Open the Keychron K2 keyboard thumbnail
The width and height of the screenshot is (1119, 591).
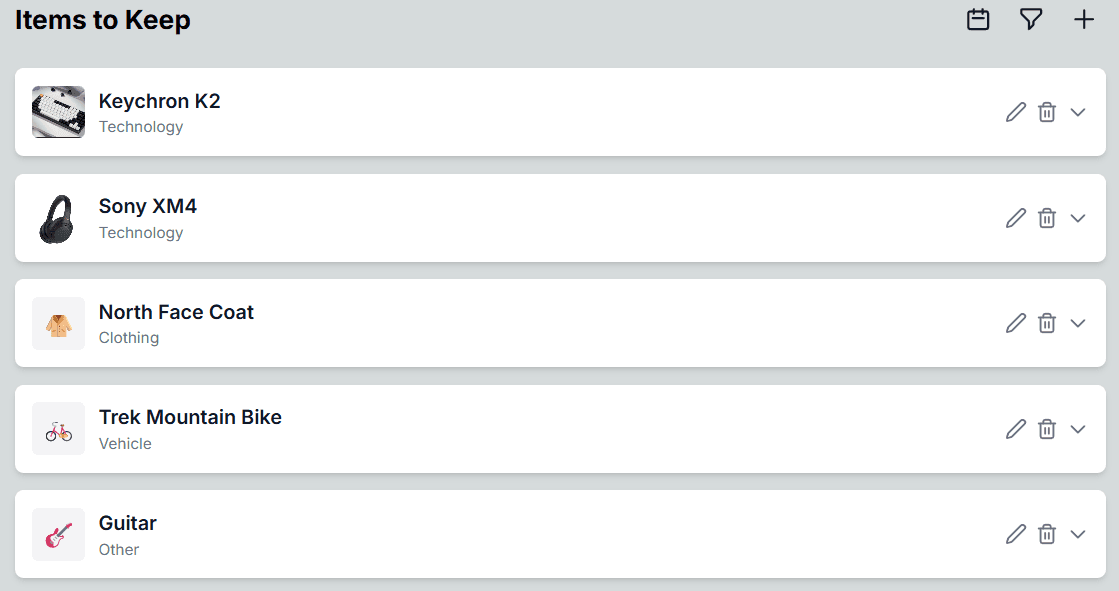click(x=59, y=112)
